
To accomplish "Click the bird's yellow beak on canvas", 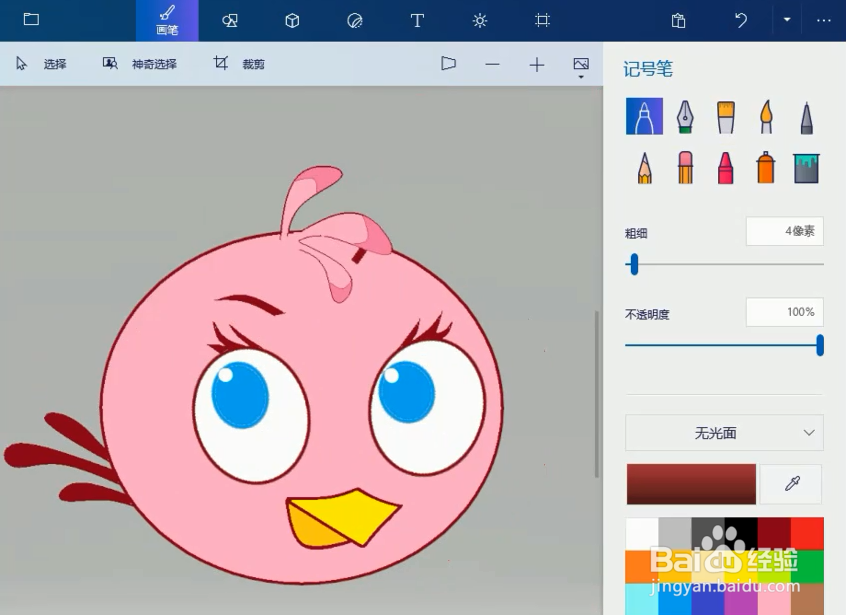I will [343, 519].
